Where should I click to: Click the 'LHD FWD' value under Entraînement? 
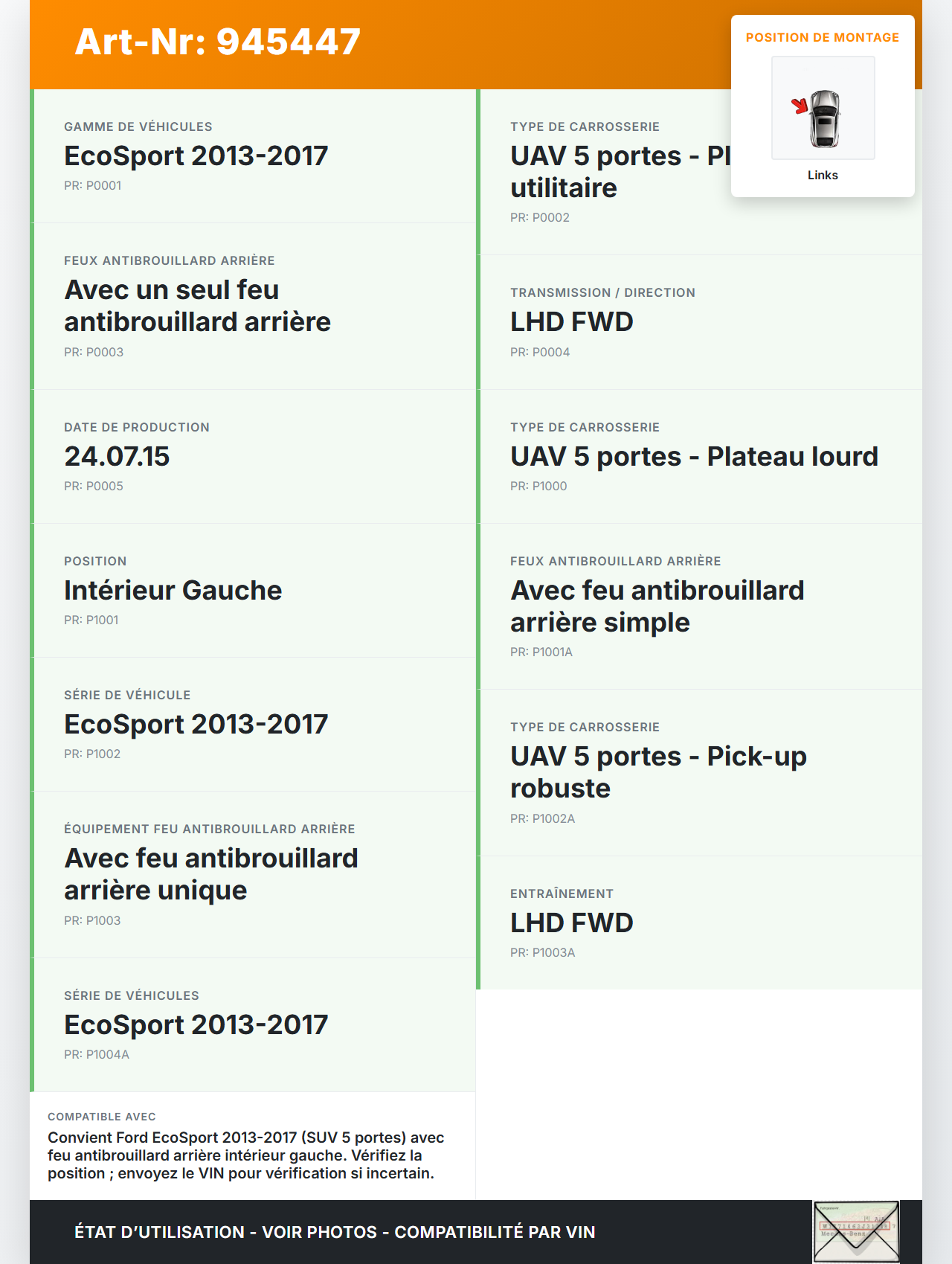tap(571, 923)
